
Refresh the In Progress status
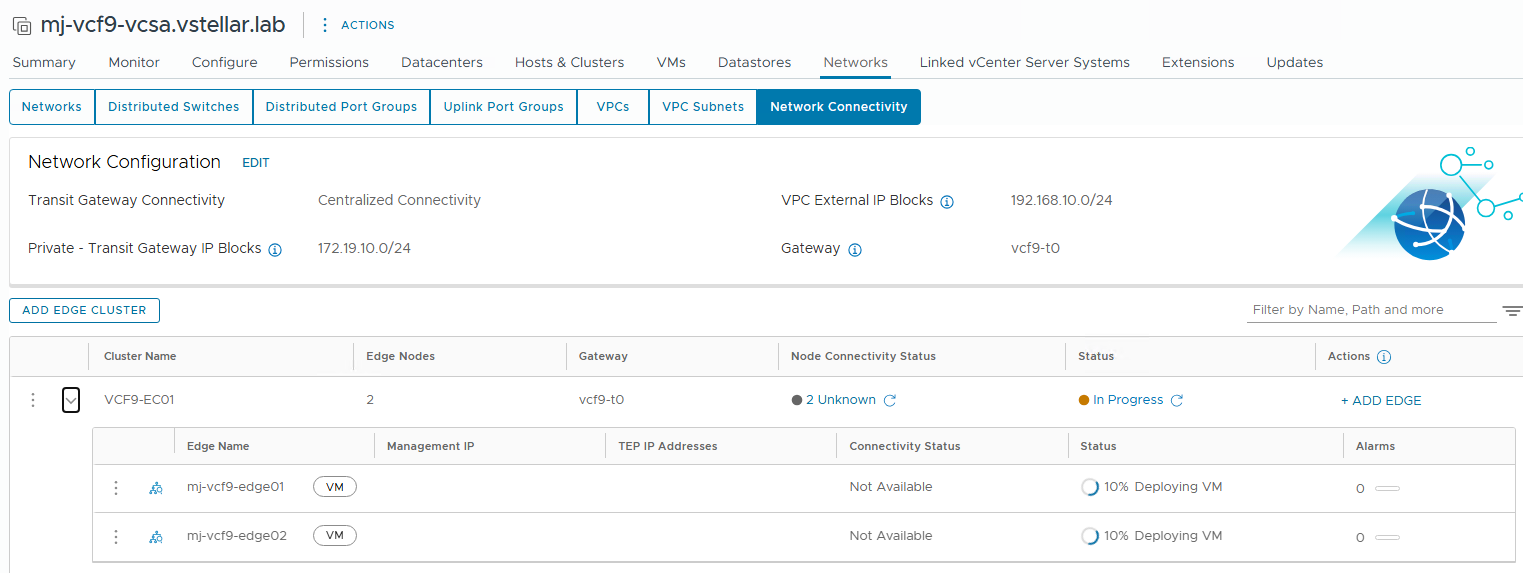pyautogui.click(x=1177, y=401)
